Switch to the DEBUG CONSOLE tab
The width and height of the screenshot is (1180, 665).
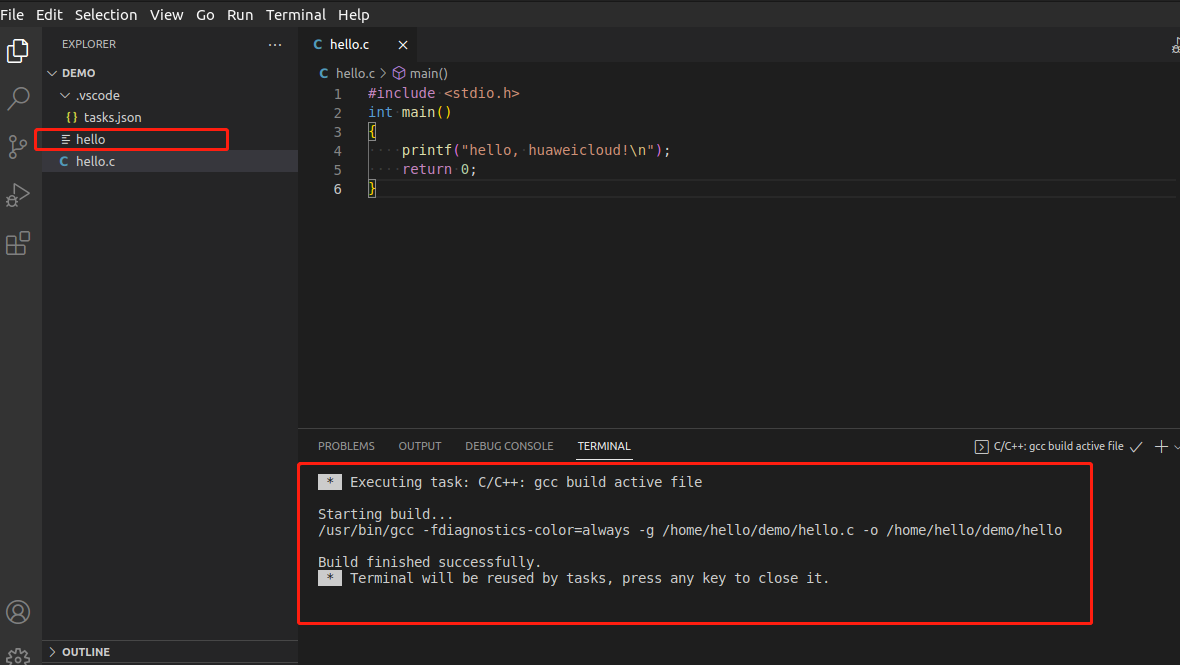tap(509, 446)
